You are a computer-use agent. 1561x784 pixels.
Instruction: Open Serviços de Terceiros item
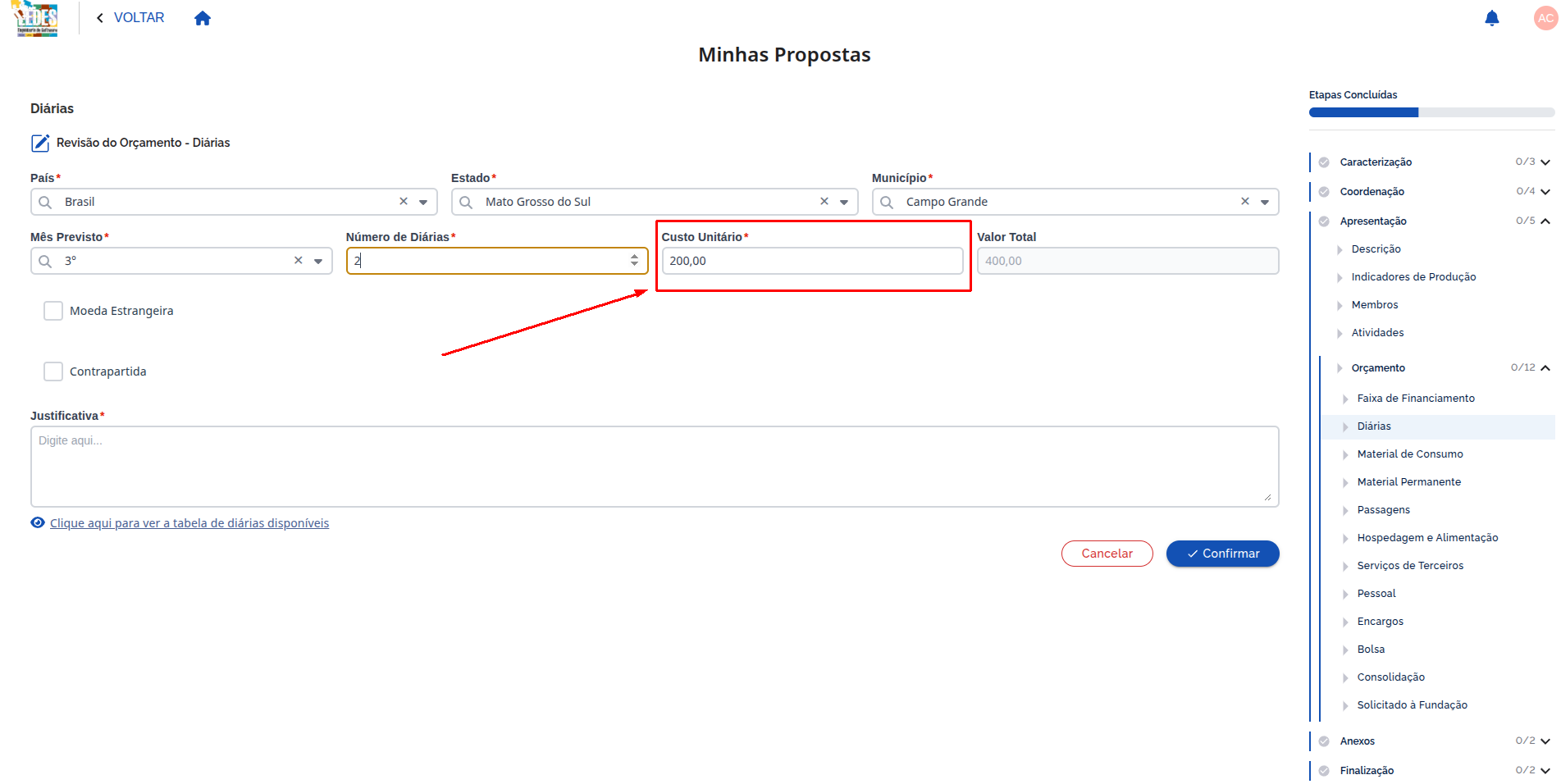pos(1410,566)
